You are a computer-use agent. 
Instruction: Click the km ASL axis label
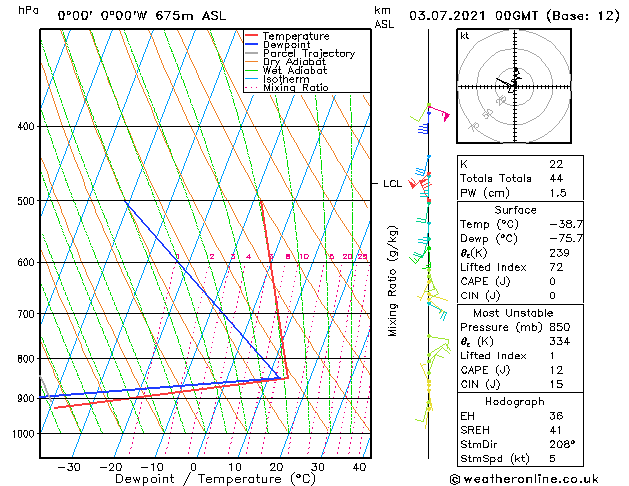click(x=384, y=17)
